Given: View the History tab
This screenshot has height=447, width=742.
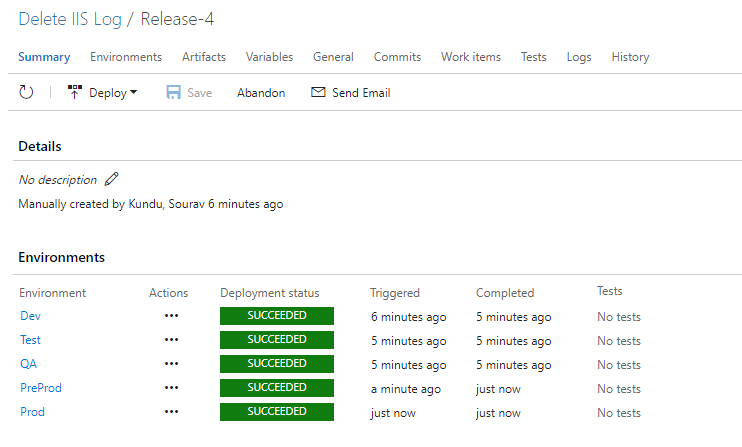Looking at the screenshot, I should [x=630, y=57].
